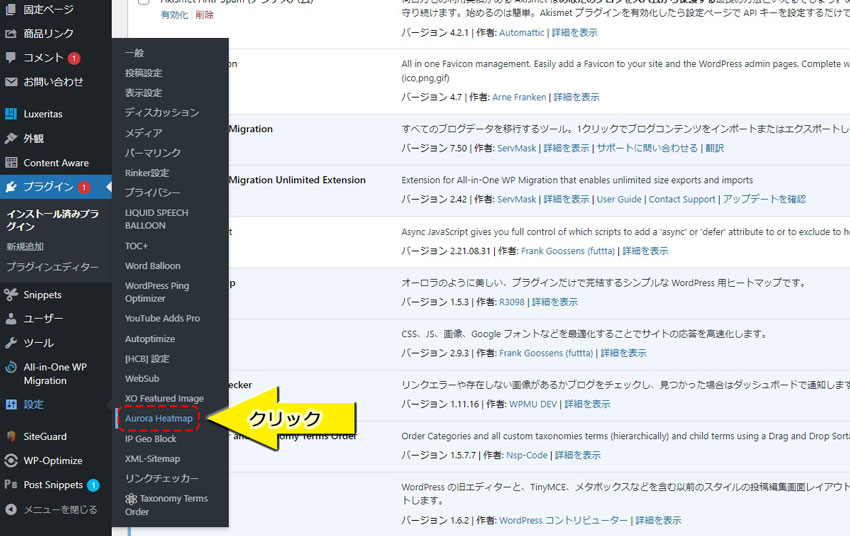Click the Akismet 削除 link
This screenshot has height=536, width=850.
[204, 15]
